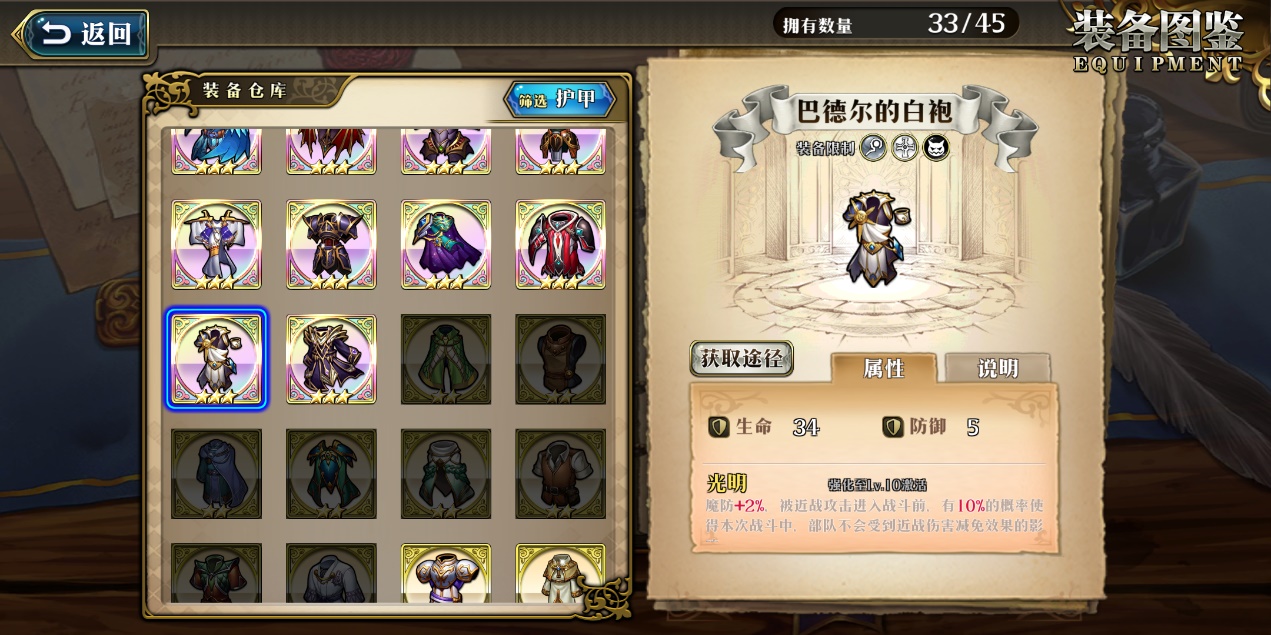
Task: Click the staff equipment restriction icon
Action: coord(873,148)
